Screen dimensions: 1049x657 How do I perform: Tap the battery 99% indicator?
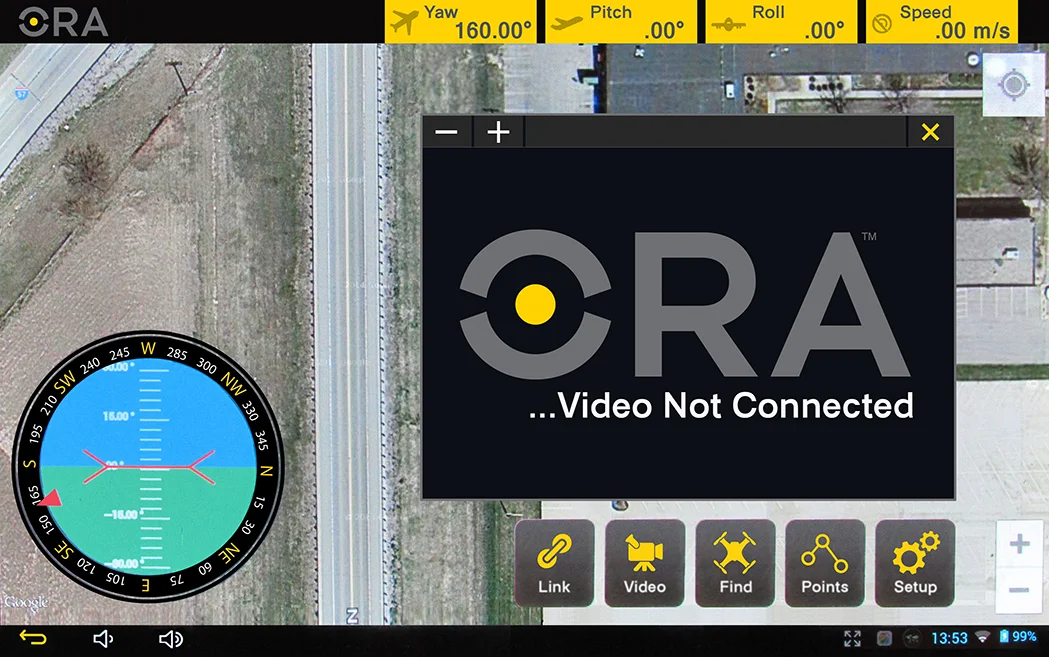coord(1018,636)
